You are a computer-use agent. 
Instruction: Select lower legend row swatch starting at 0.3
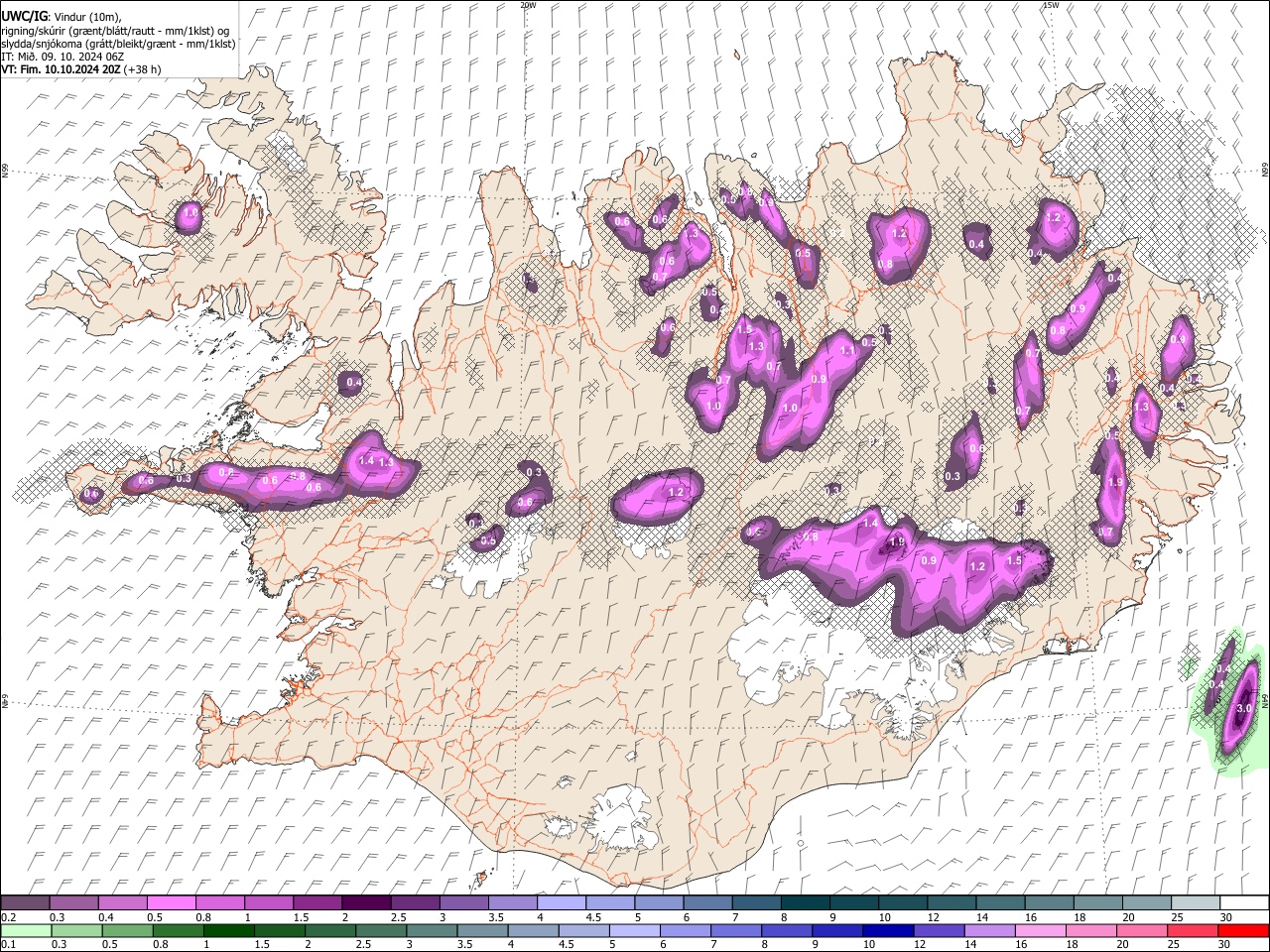pyautogui.click(x=78, y=930)
